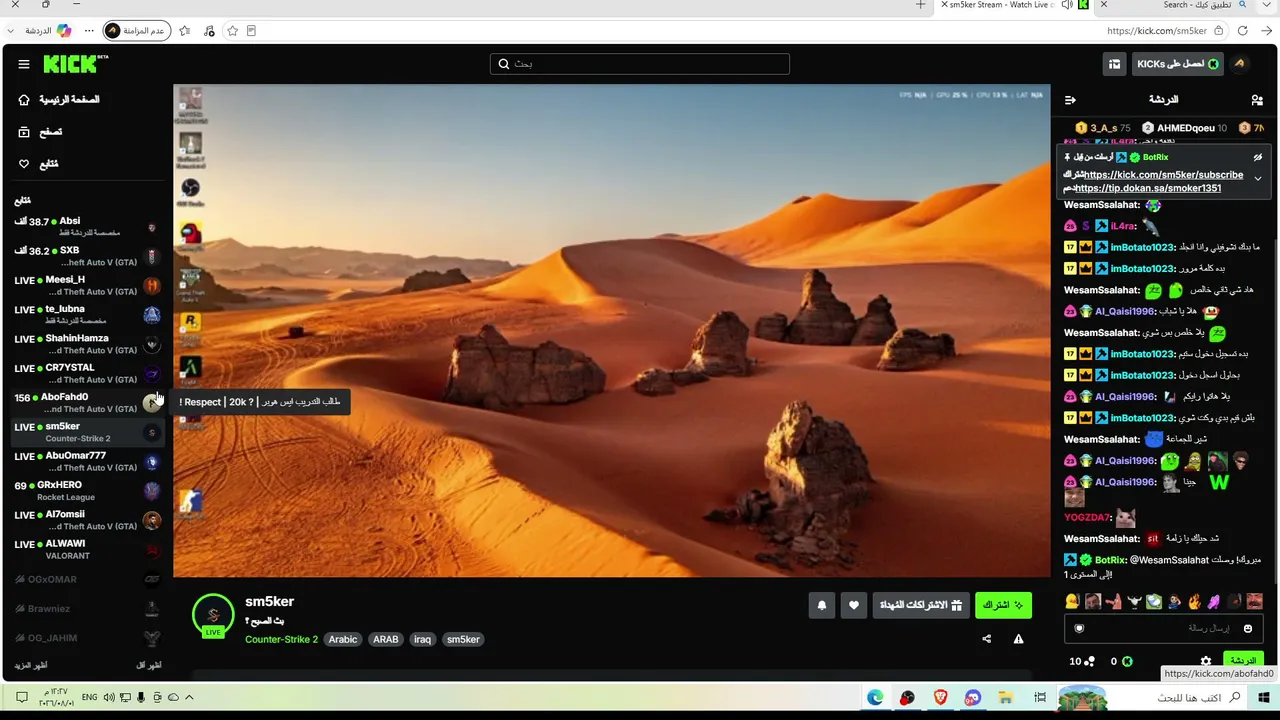Open chat settings gear
Image resolution: width=1280 pixels, height=720 pixels.
pyautogui.click(x=1206, y=661)
